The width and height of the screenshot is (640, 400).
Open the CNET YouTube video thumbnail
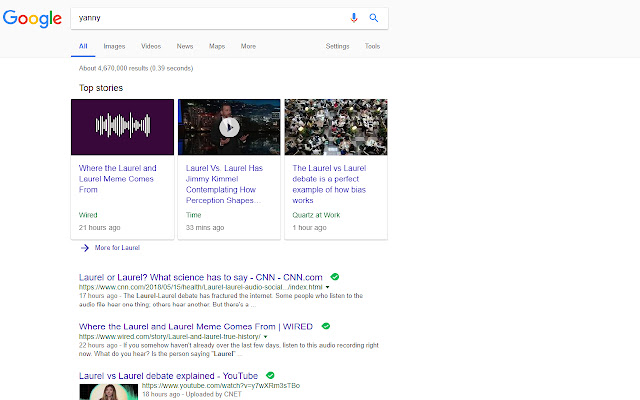109,392
